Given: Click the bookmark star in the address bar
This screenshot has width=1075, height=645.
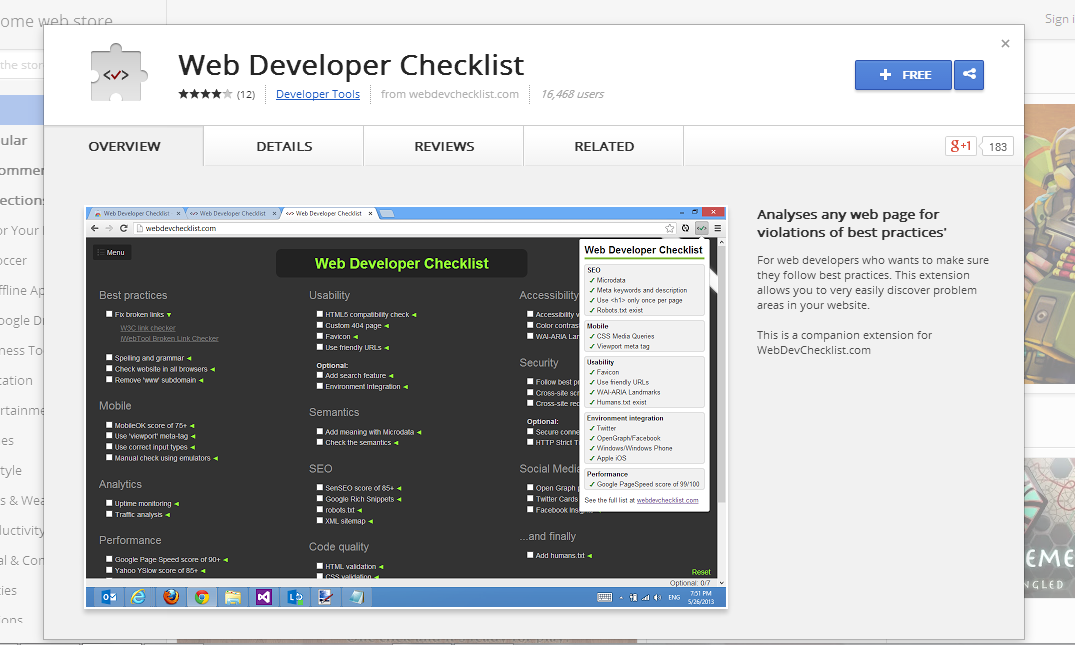Looking at the screenshot, I should point(669,227).
